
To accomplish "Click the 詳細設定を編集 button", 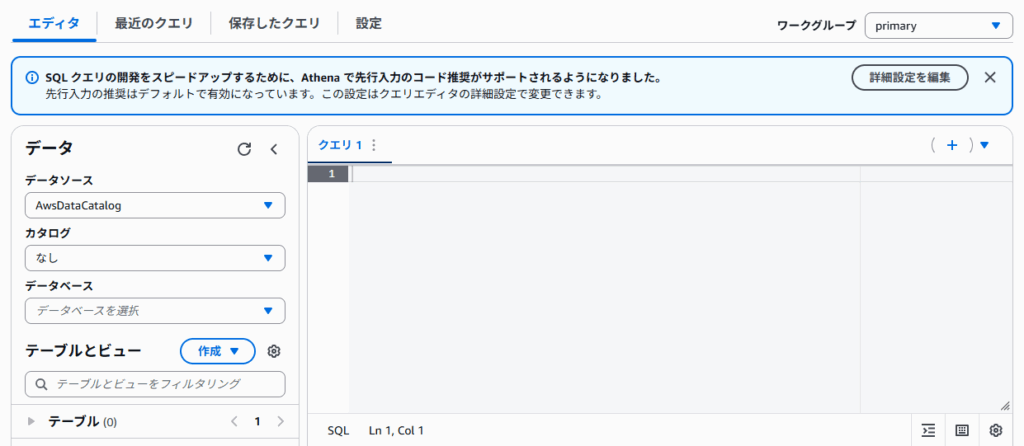I will 909,77.
